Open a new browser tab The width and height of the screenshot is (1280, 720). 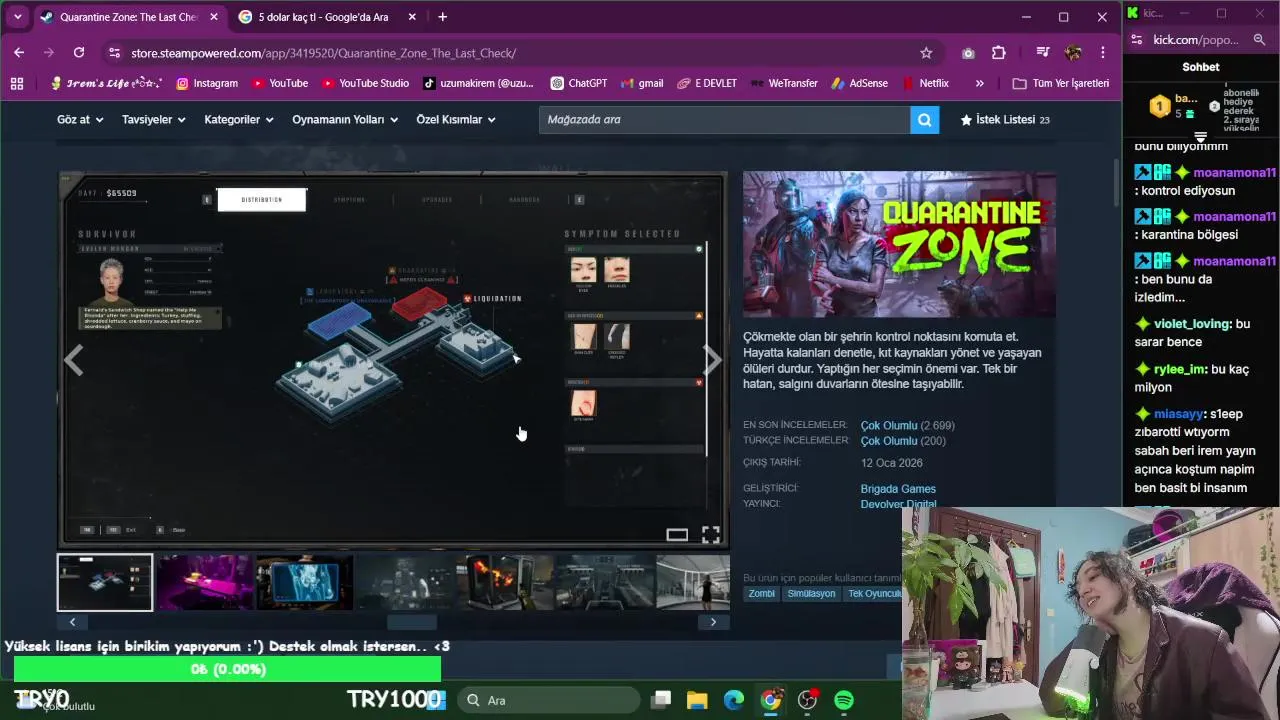pos(442,17)
